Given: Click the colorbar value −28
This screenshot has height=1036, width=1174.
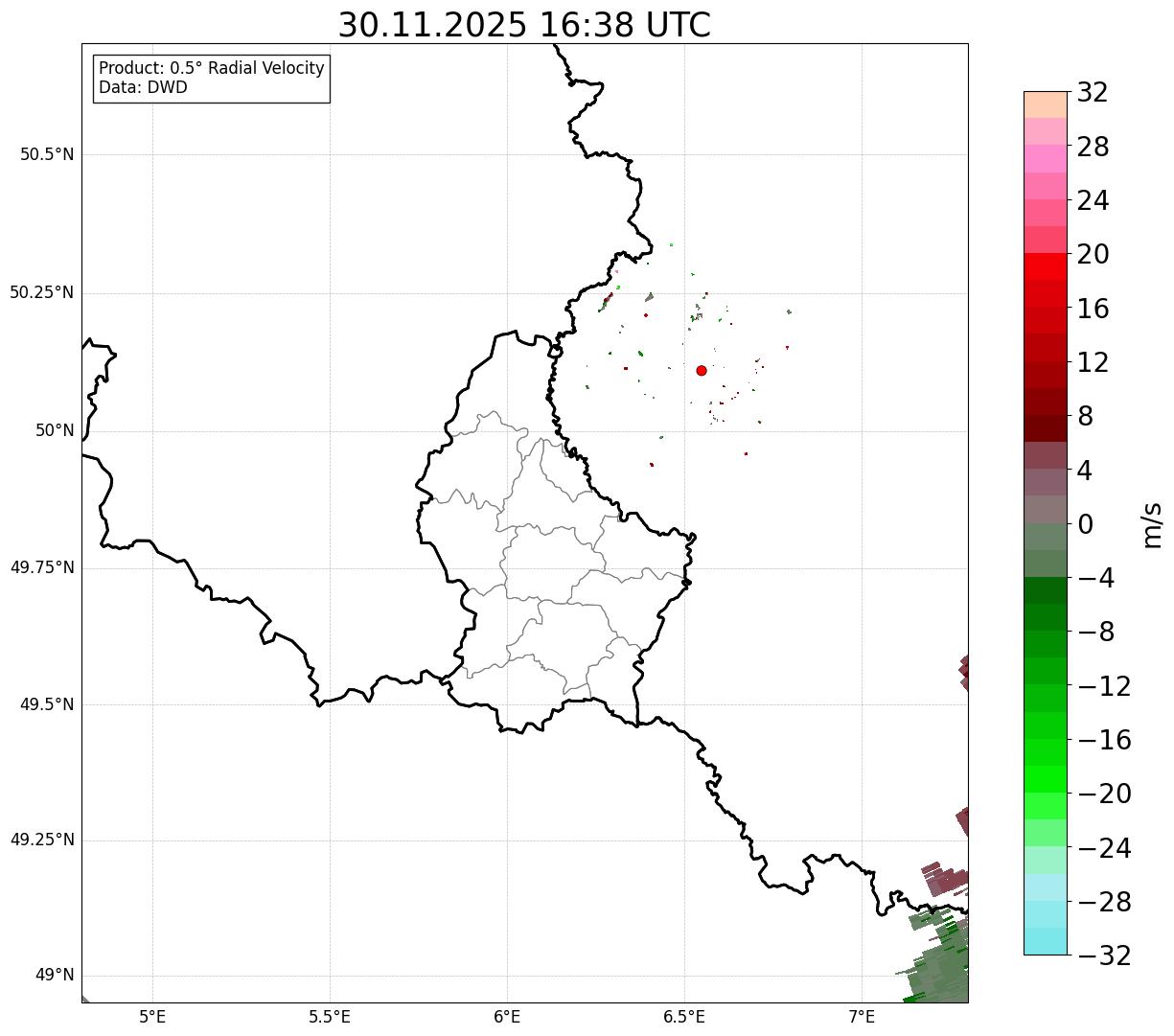Looking at the screenshot, I should tap(1104, 902).
